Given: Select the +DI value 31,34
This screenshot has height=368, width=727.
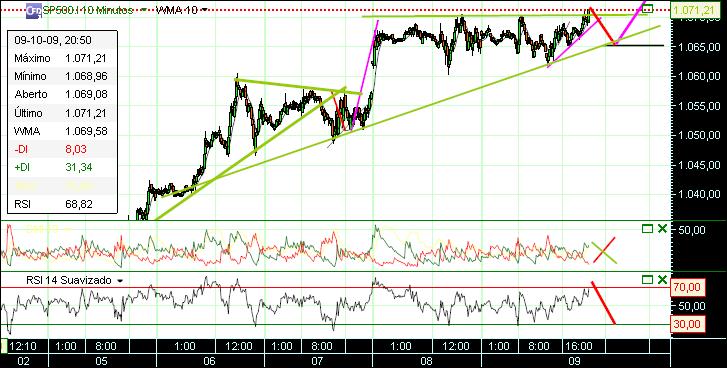Looking at the screenshot, I should tap(78, 167).
